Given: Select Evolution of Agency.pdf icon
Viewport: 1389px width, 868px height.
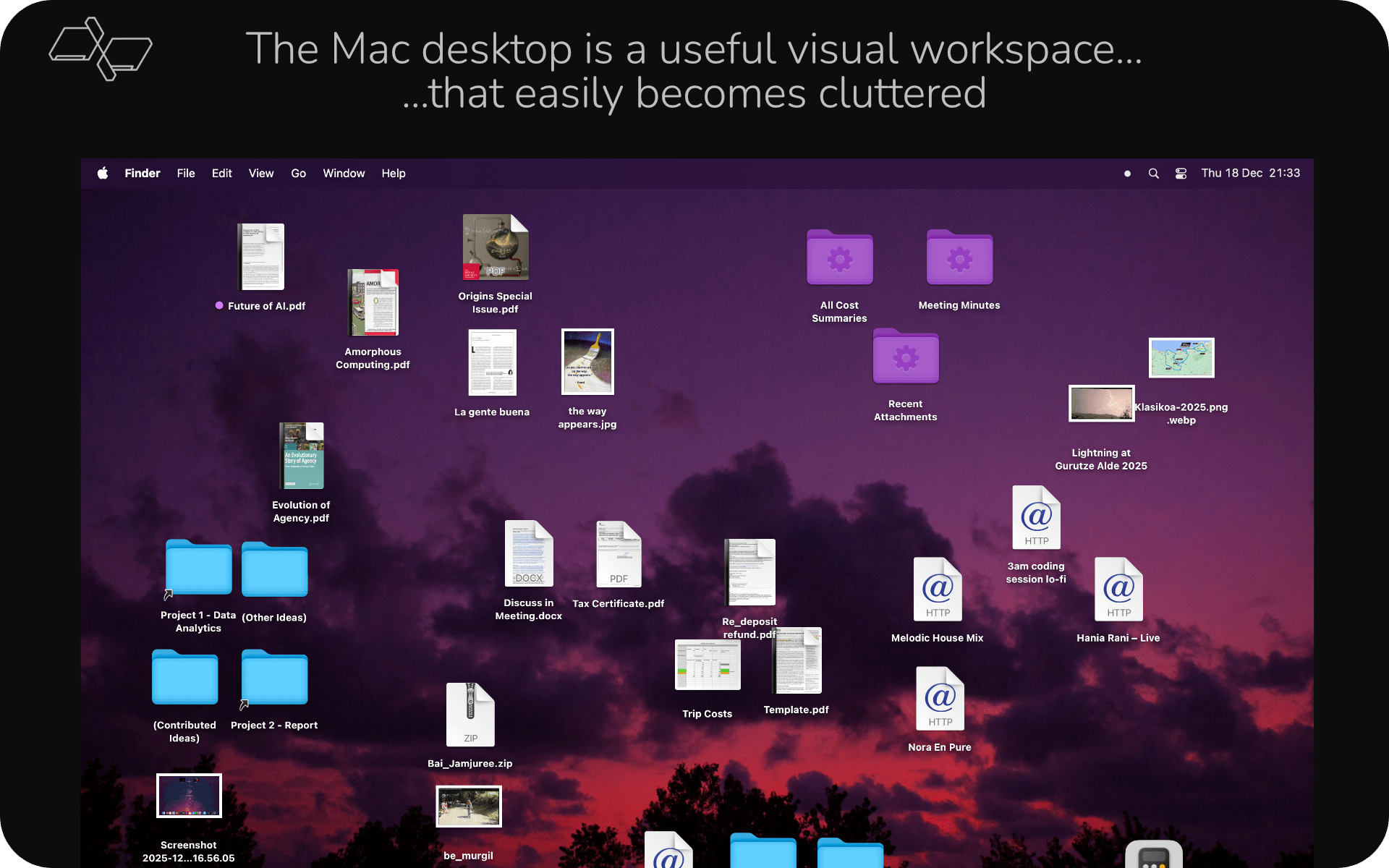Looking at the screenshot, I should click(x=302, y=456).
